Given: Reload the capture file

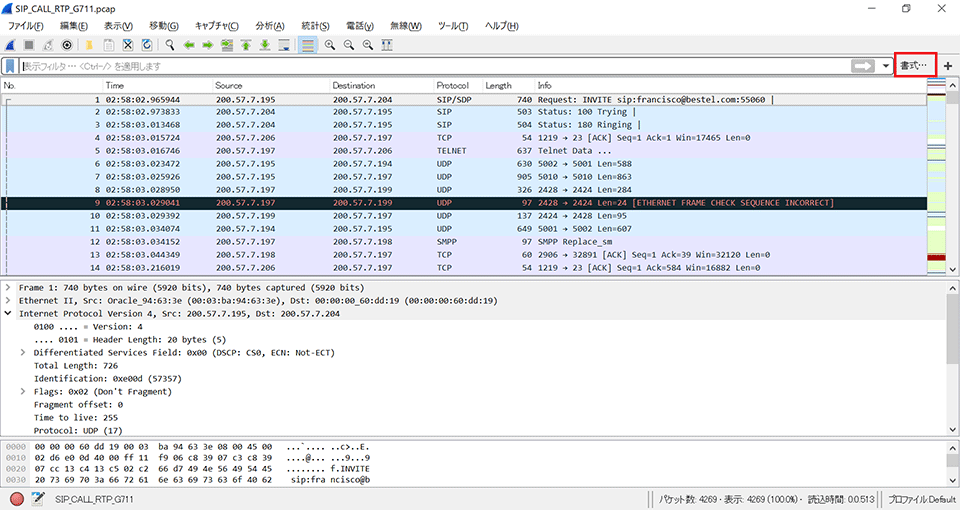Looking at the screenshot, I should click(x=146, y=45).
